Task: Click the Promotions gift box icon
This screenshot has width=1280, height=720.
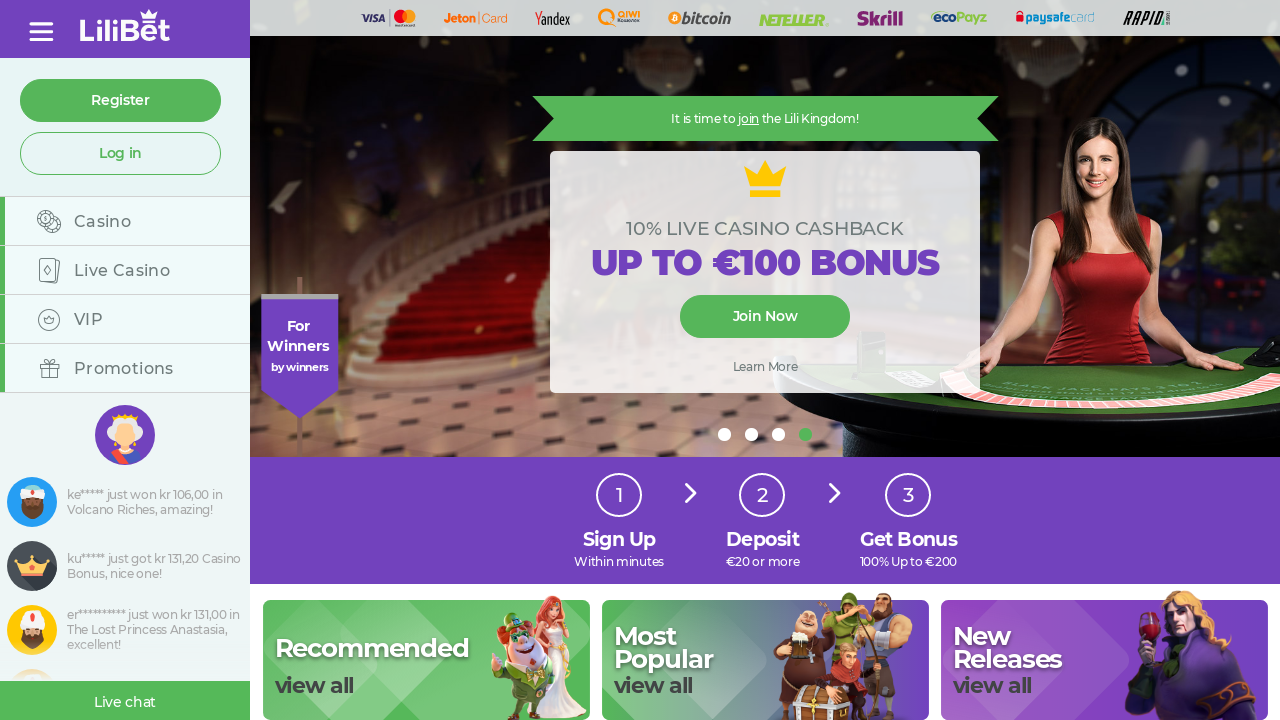Action: [x=50, y=368]
